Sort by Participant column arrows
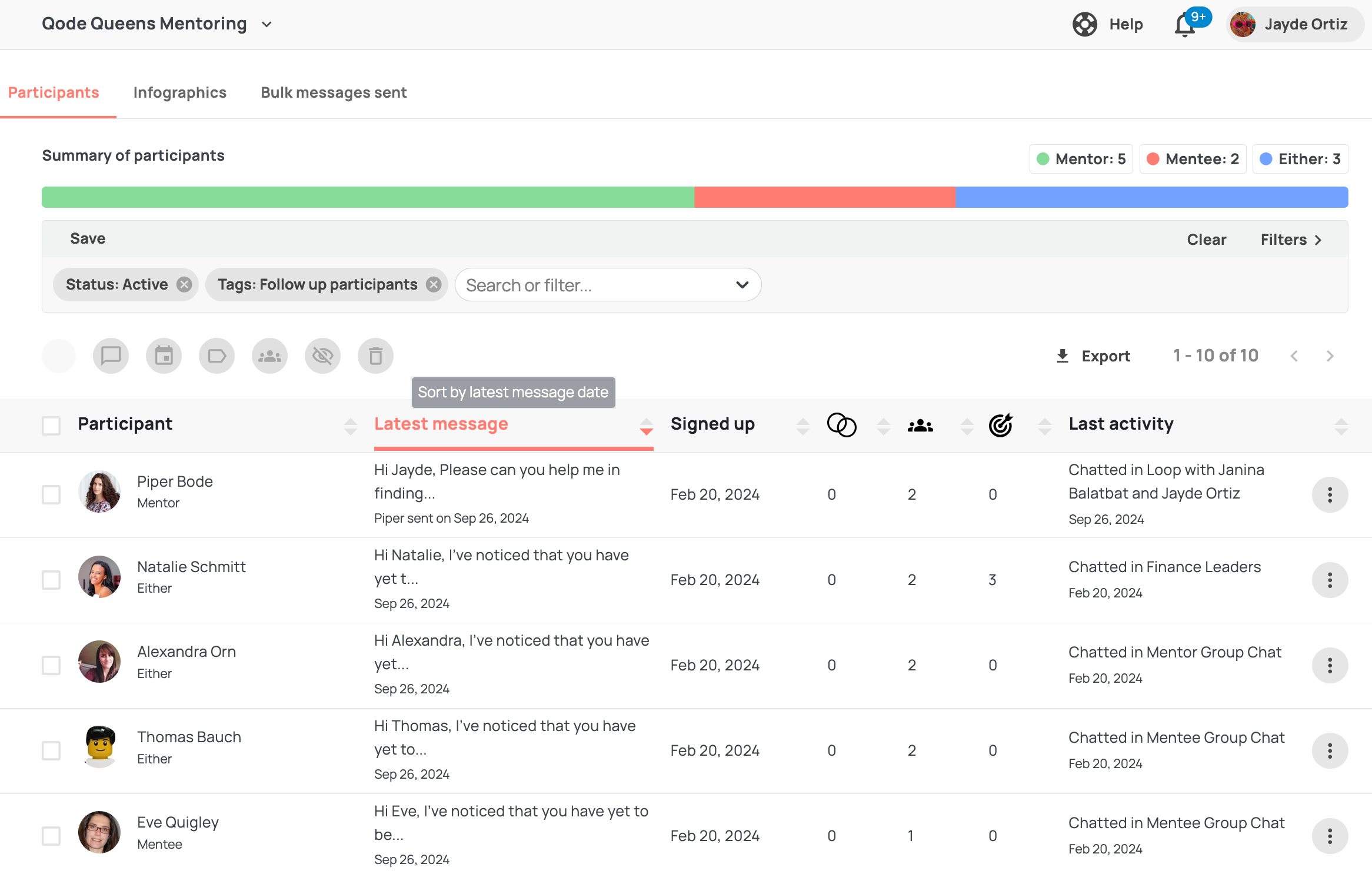The height and width of the screenshot is (877, 1372). click(351, 426)
